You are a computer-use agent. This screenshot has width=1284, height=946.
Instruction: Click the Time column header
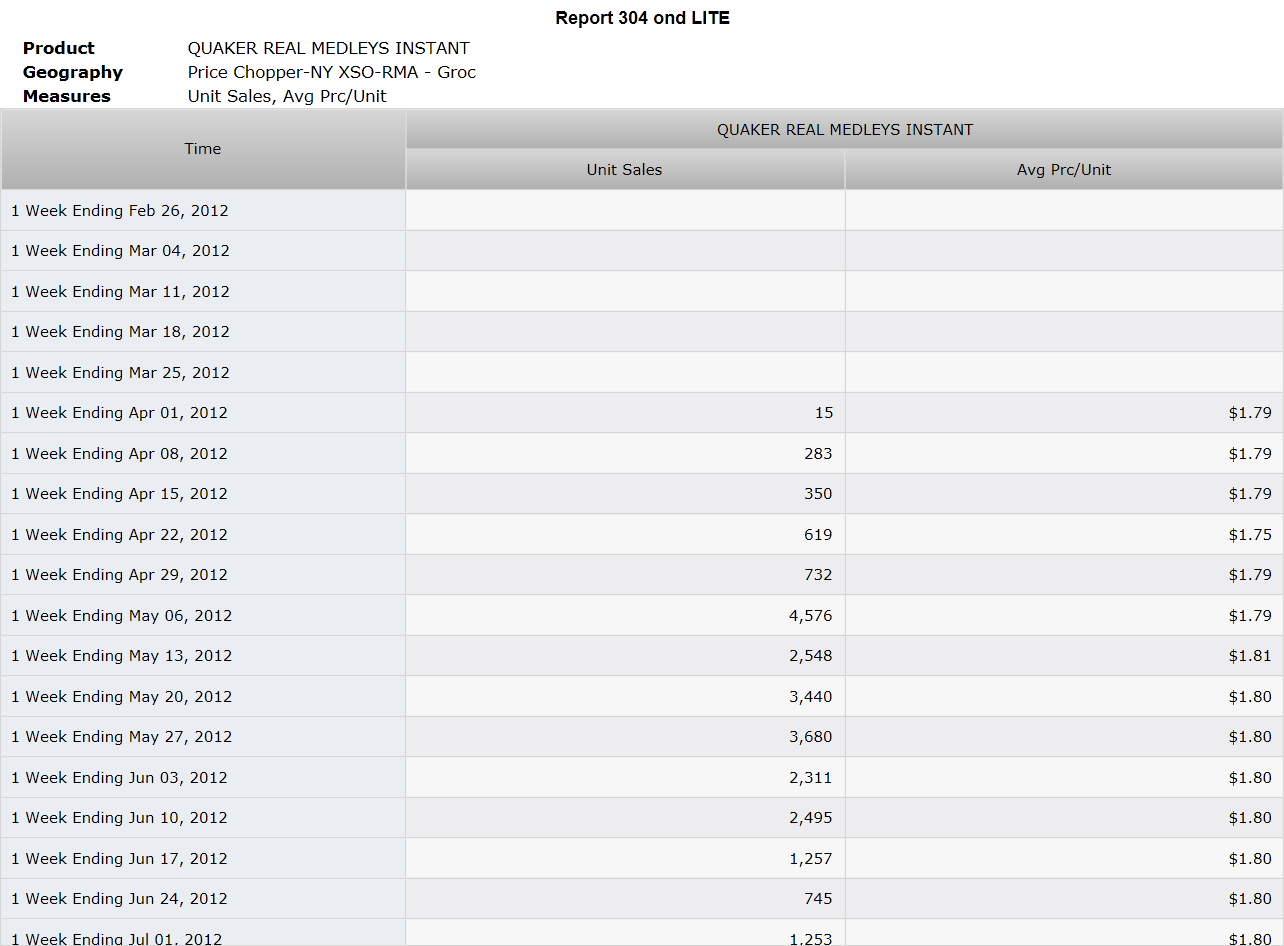click(203, 149)
